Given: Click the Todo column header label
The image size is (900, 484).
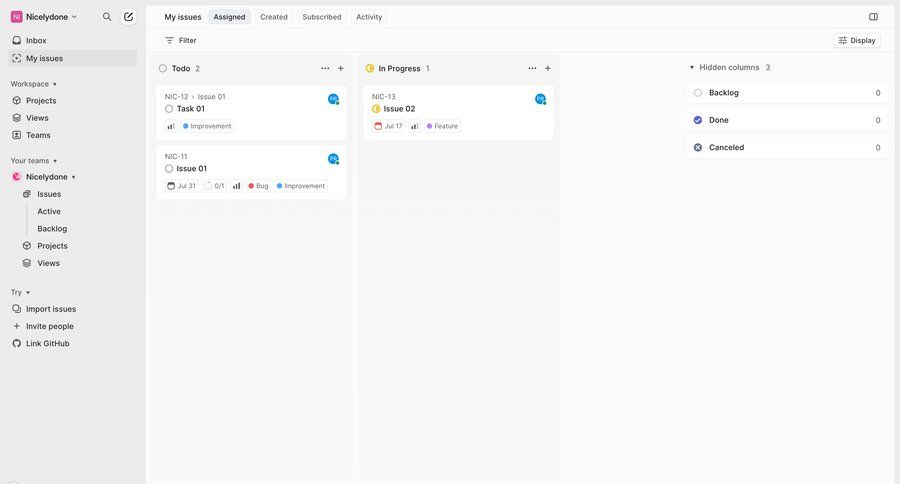Looking at the screenshot, I should point(181,68).
